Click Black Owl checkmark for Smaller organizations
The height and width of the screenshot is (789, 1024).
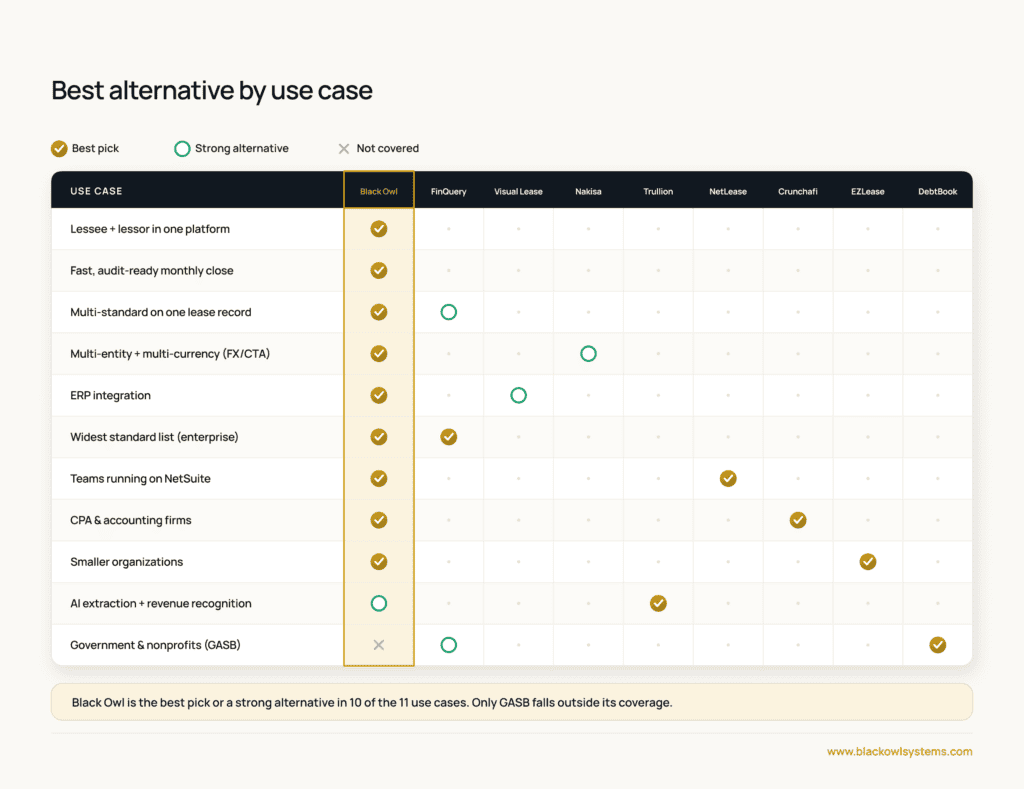(x=379, y=562)
